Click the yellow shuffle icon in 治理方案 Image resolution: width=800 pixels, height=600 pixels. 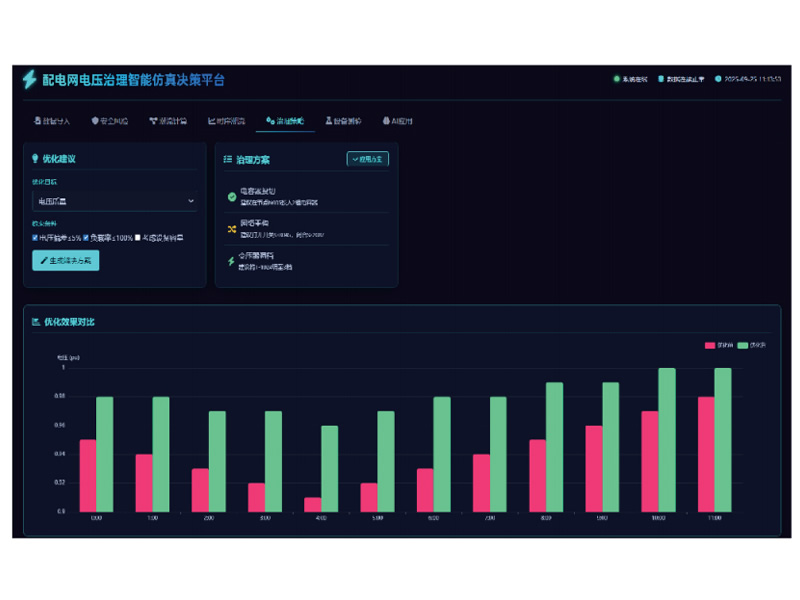(x=231, y=229)
